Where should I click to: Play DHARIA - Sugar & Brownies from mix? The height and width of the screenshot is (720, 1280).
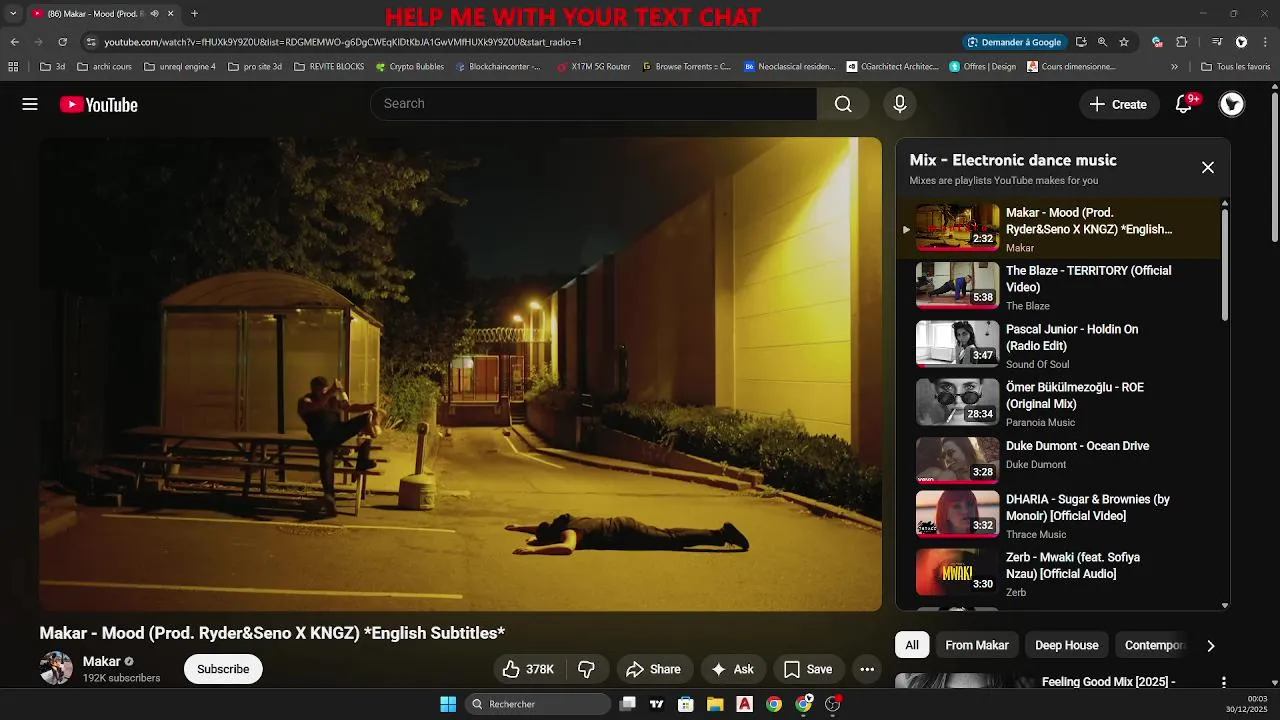coord(1058,516)
